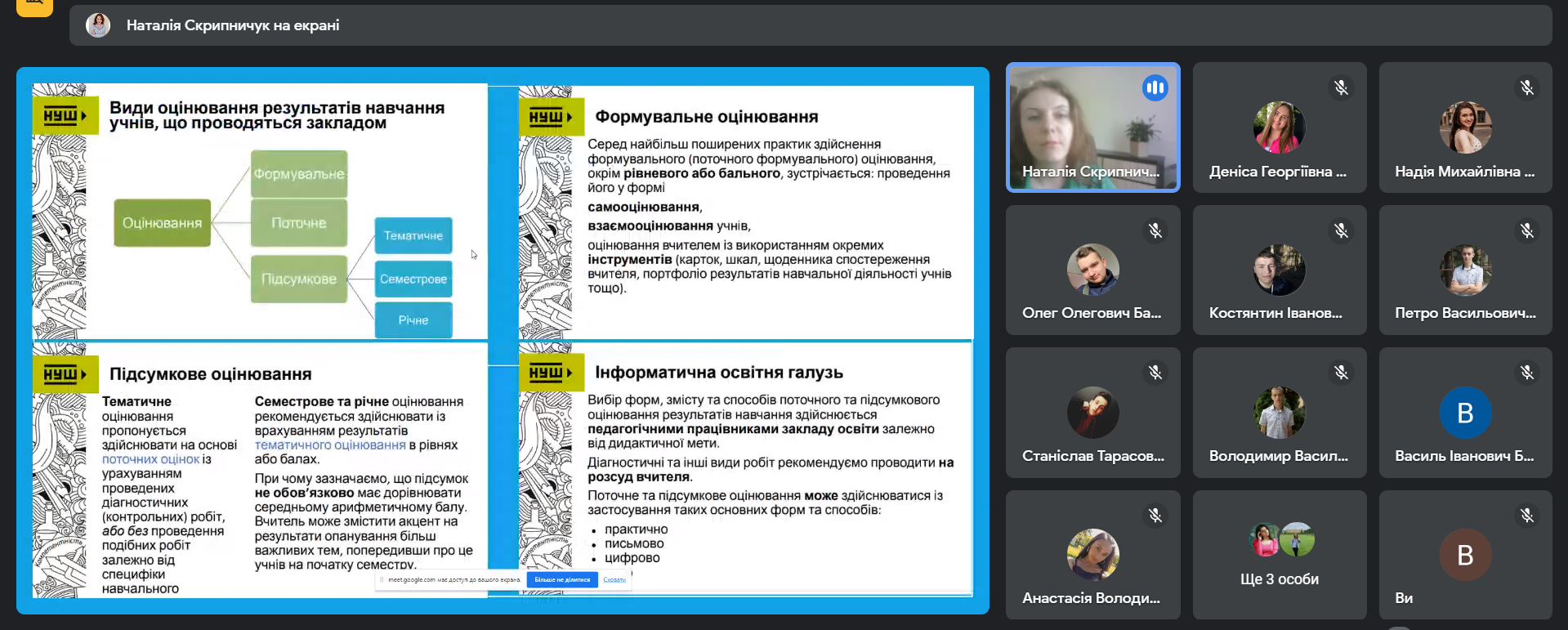Click the Наталія Скрипнич... name label on video tile
The height and width of the screenshot is (630, 1568).
coord(1091,172)
